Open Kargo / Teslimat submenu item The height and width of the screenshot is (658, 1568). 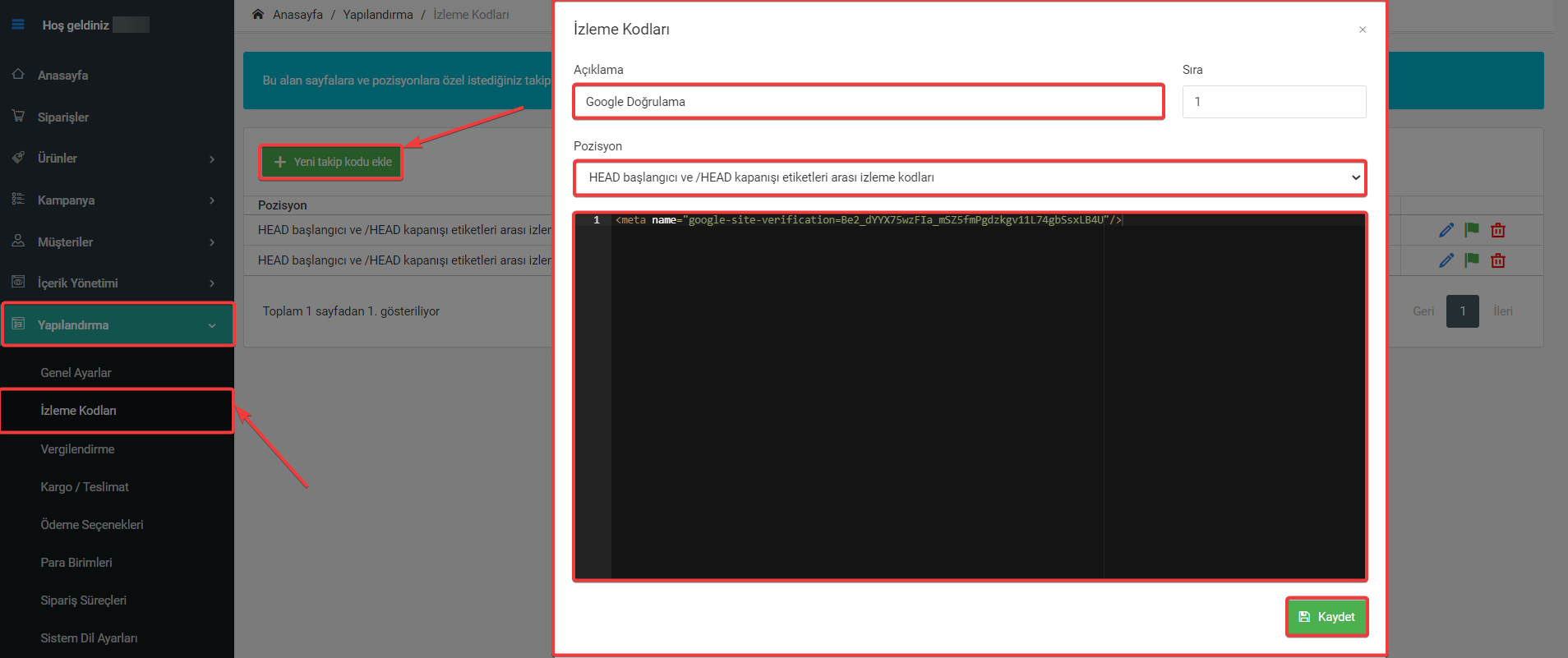(x=85, y=487)
